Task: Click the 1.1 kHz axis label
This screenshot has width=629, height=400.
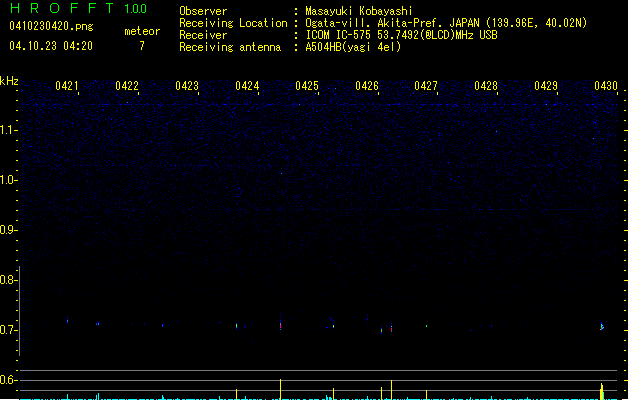Action: 8,130
